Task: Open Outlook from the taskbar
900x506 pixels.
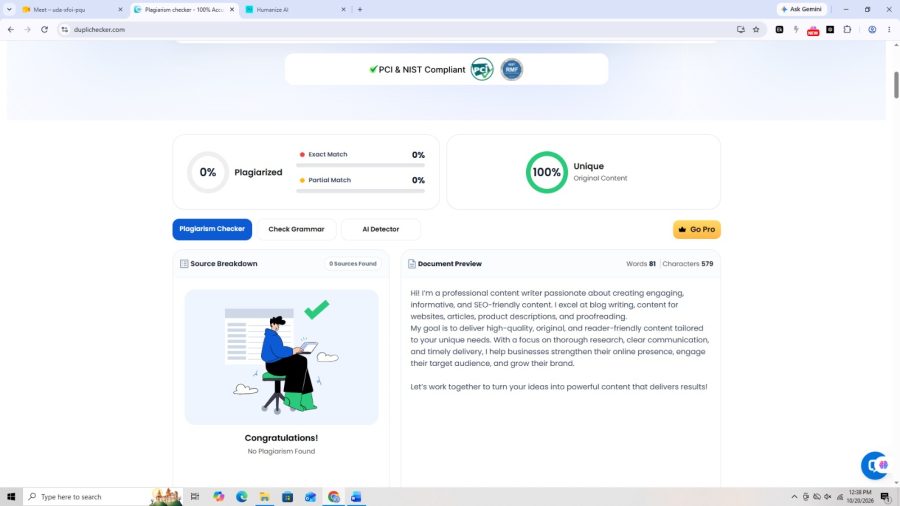Action: (x=310, y=497)
